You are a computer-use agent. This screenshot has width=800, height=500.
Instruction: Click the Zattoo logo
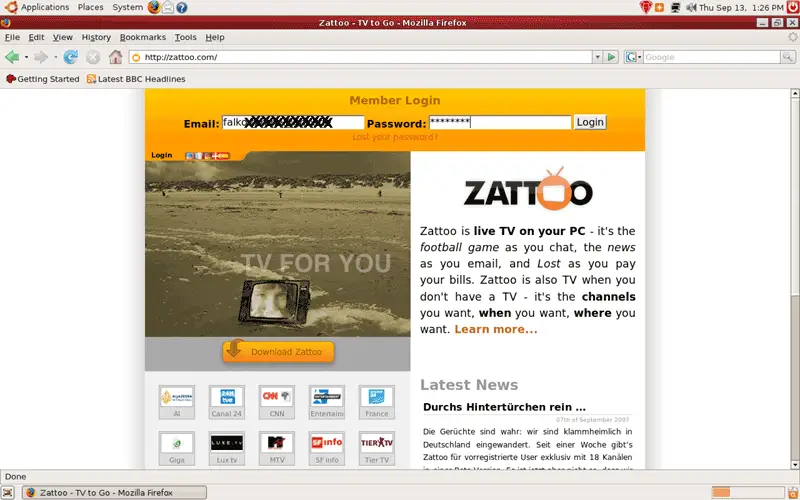tap(528, 189)
